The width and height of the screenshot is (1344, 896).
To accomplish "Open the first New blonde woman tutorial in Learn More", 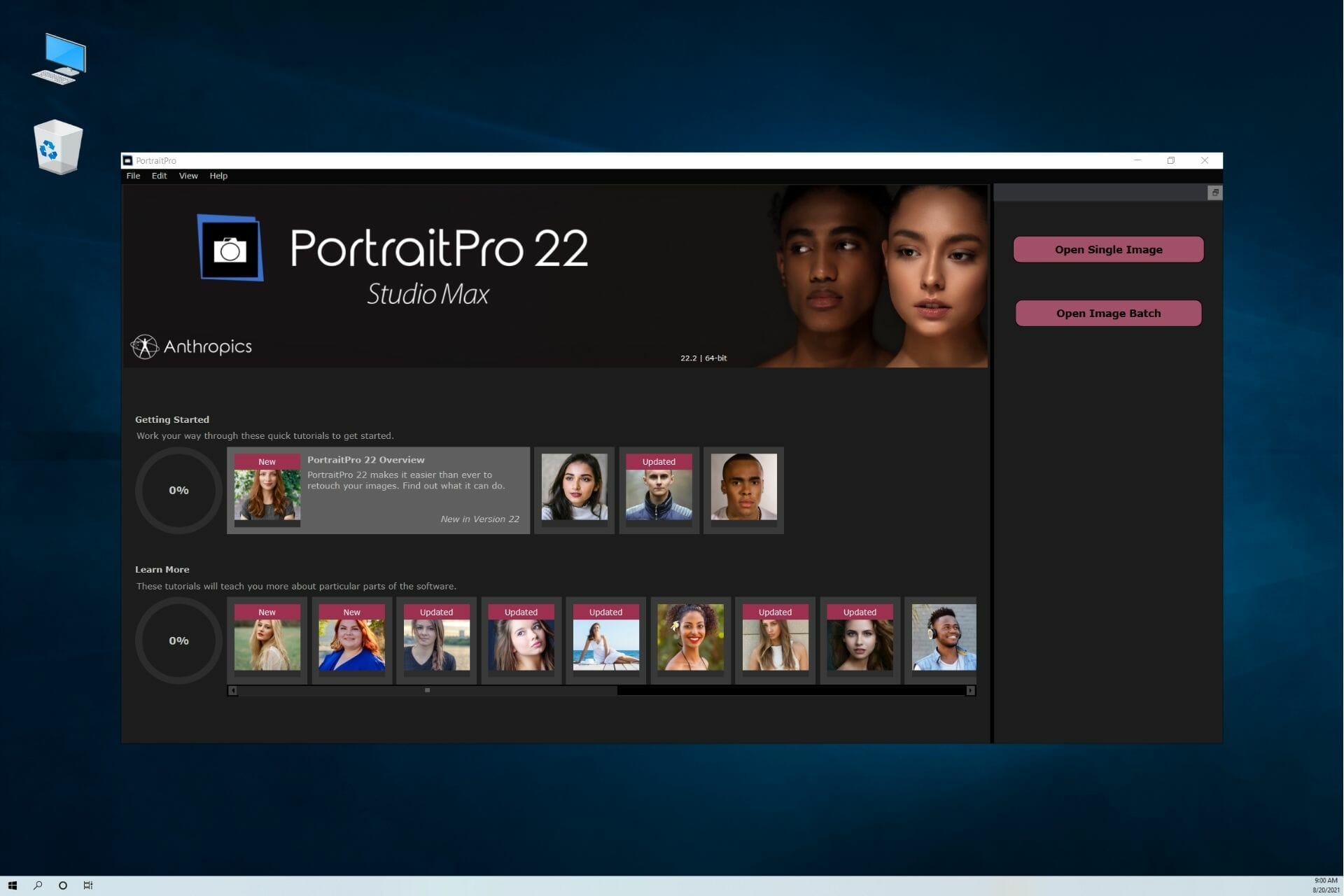I will (x=267, y=640).
